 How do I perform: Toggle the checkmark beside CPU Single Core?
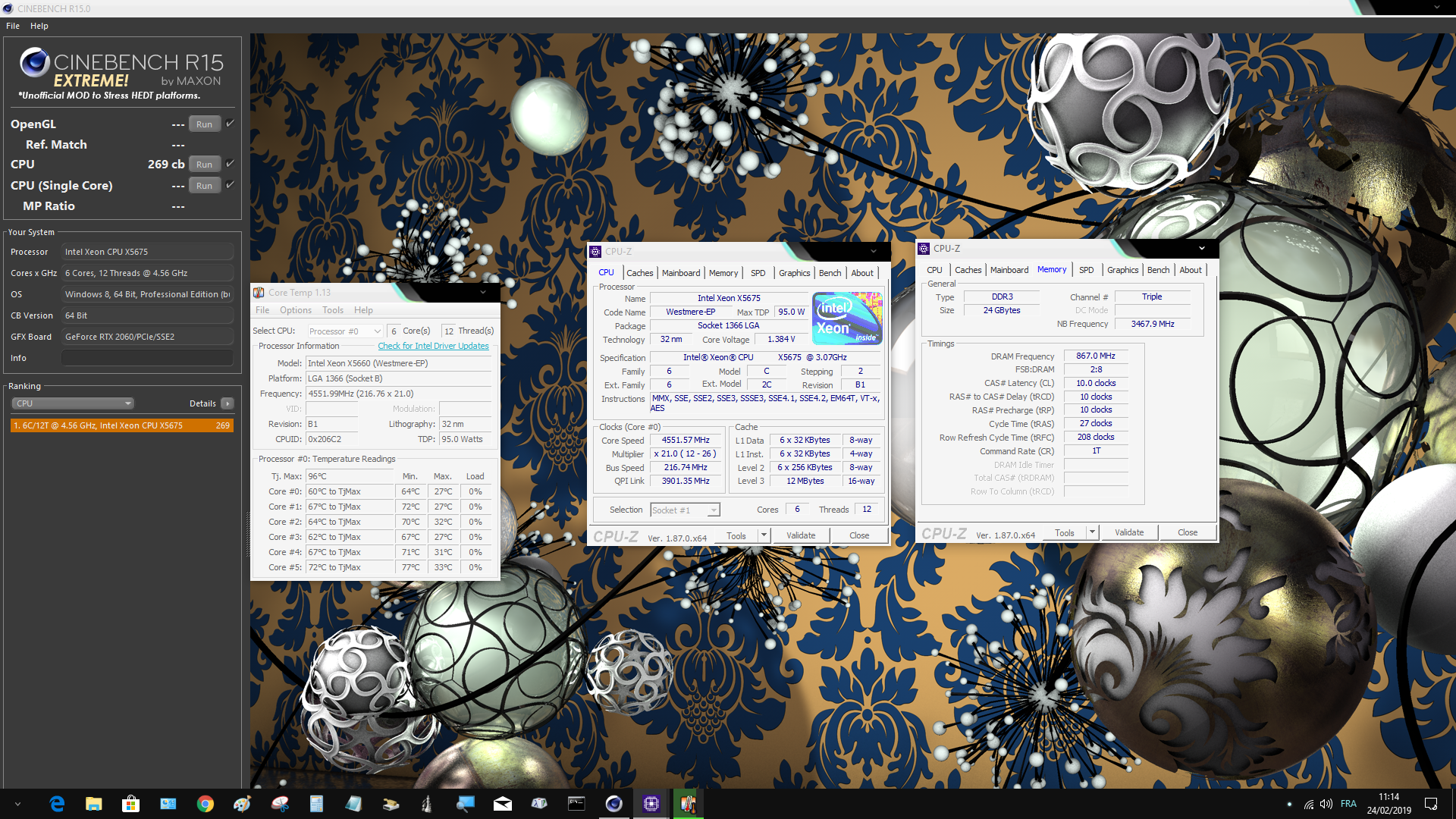230,184
